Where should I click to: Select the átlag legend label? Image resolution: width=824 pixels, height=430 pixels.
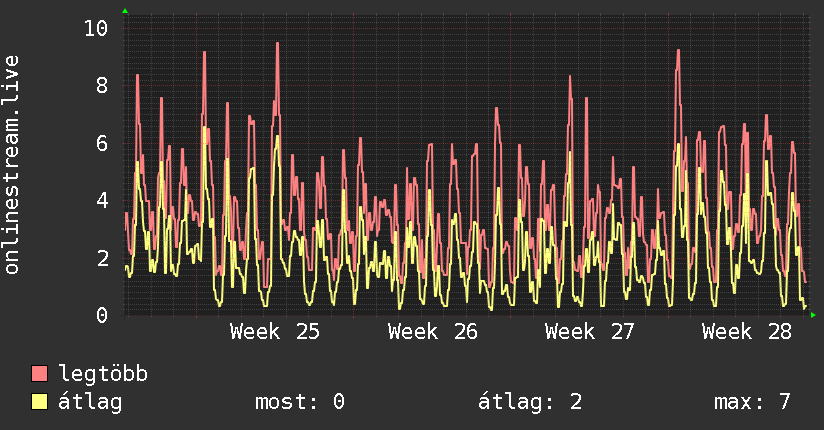tap(90, 402)
